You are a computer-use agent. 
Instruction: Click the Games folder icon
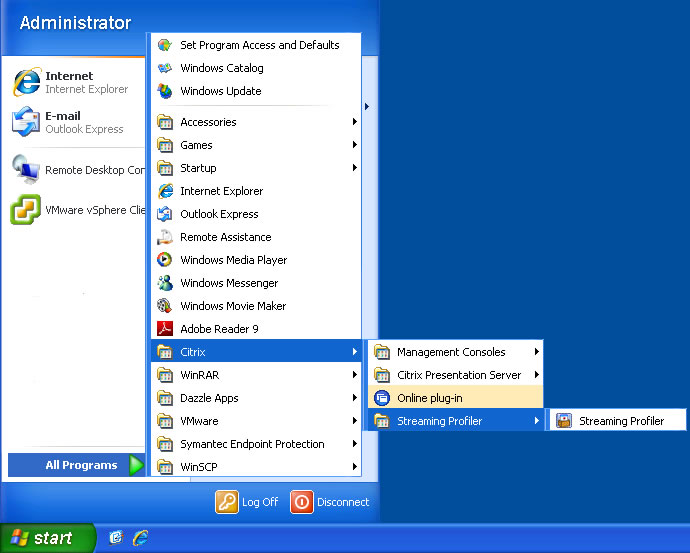[165, 145]
